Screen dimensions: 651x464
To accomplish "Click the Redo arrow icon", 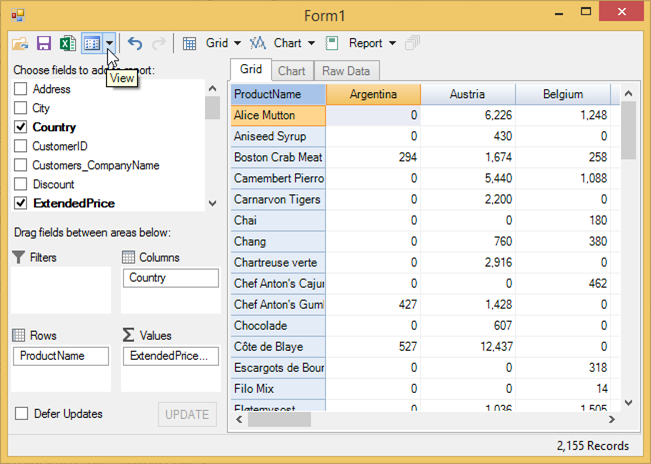I will tap(158, 44).
